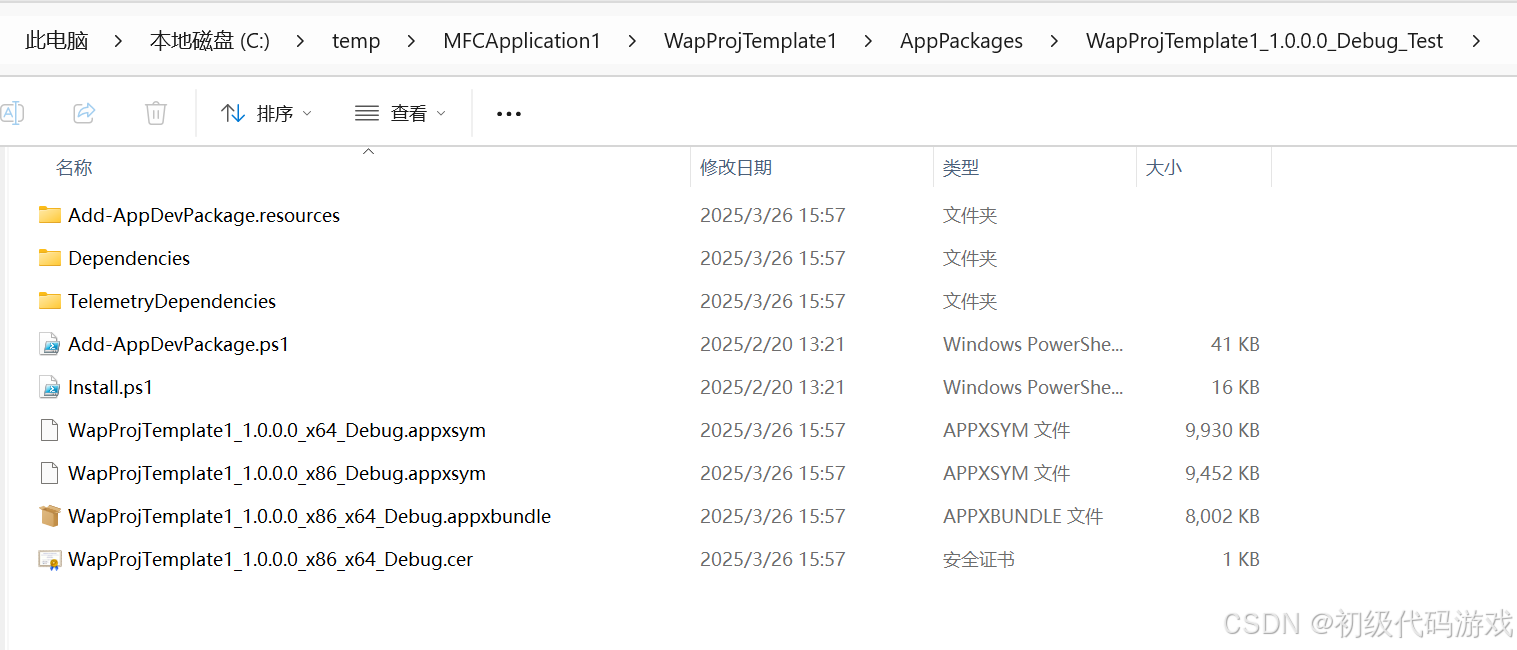Click the appxbundle package icon
The height and width of the screenshot is (650, 1517).
point(50,516)
